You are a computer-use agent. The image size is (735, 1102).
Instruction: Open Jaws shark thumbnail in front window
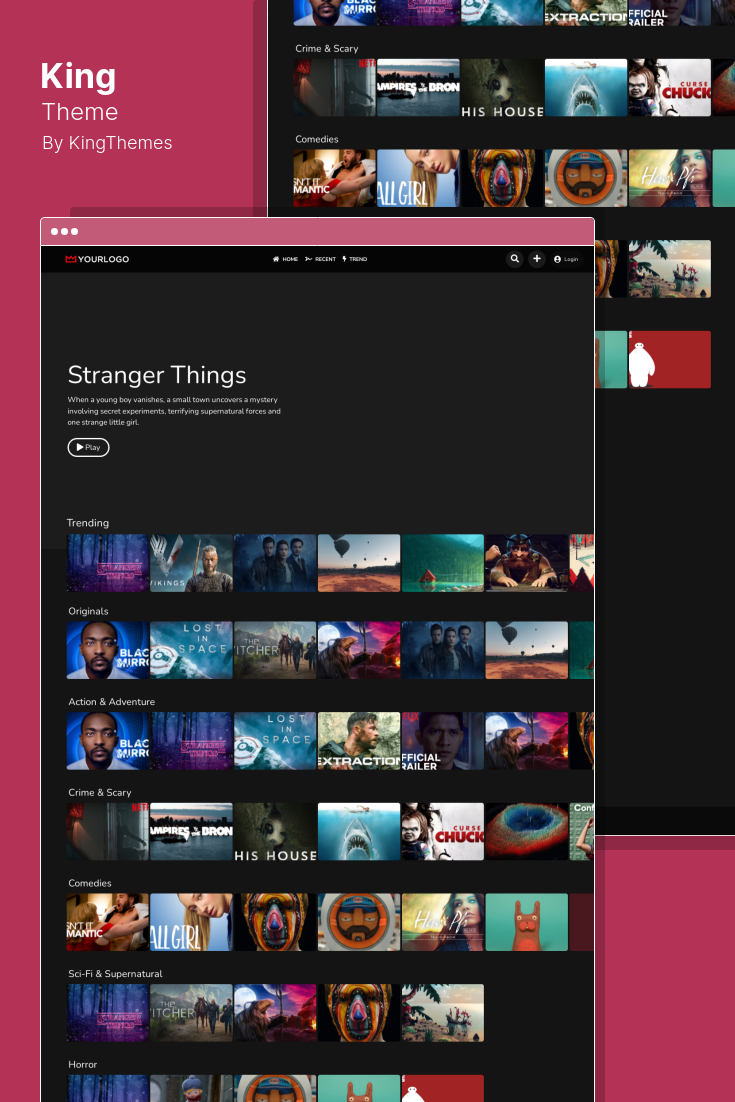[x=359, y=831]
